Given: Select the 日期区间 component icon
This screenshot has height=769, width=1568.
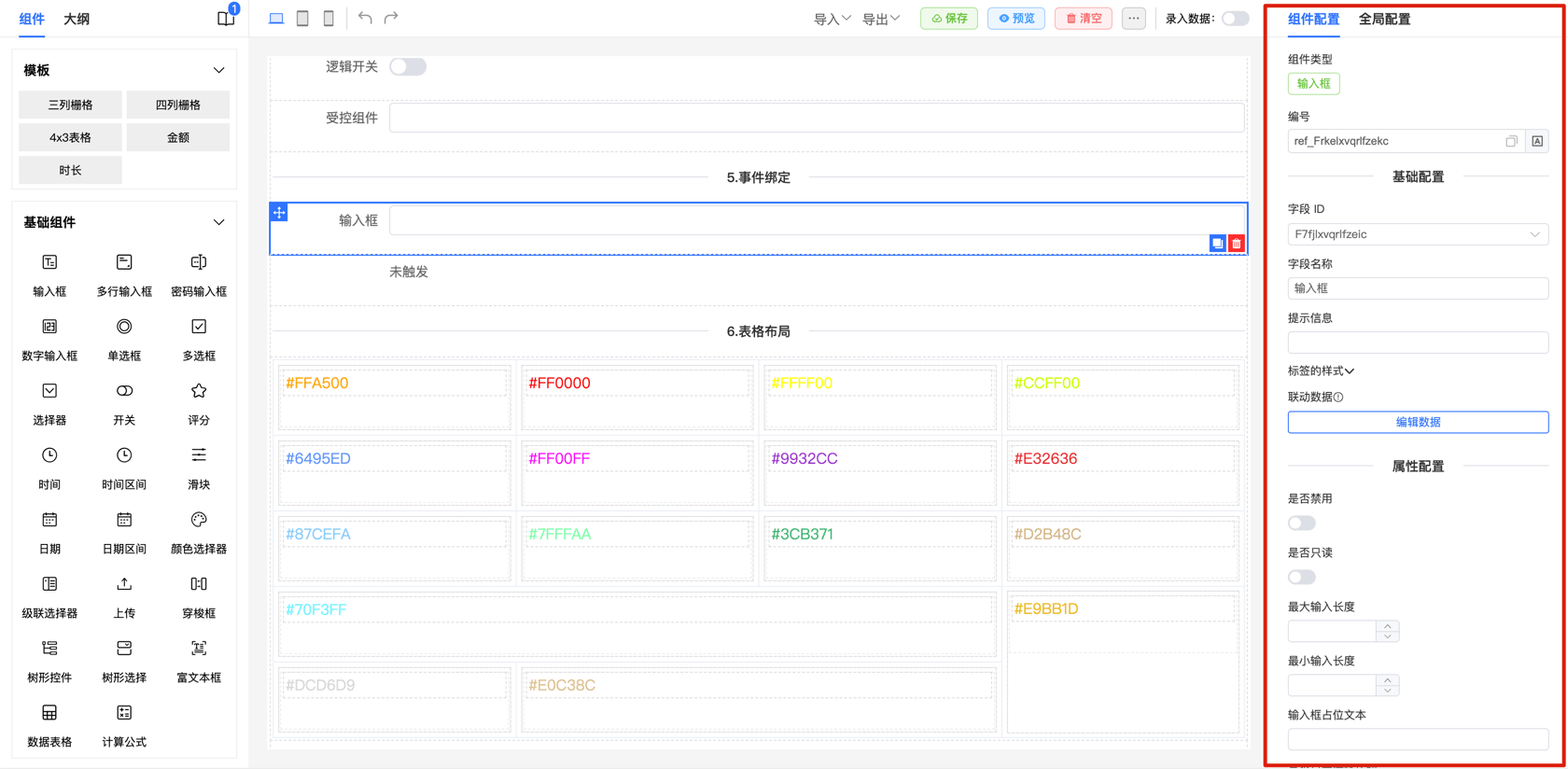Looking at the screenshot, I should click(124, 520).
